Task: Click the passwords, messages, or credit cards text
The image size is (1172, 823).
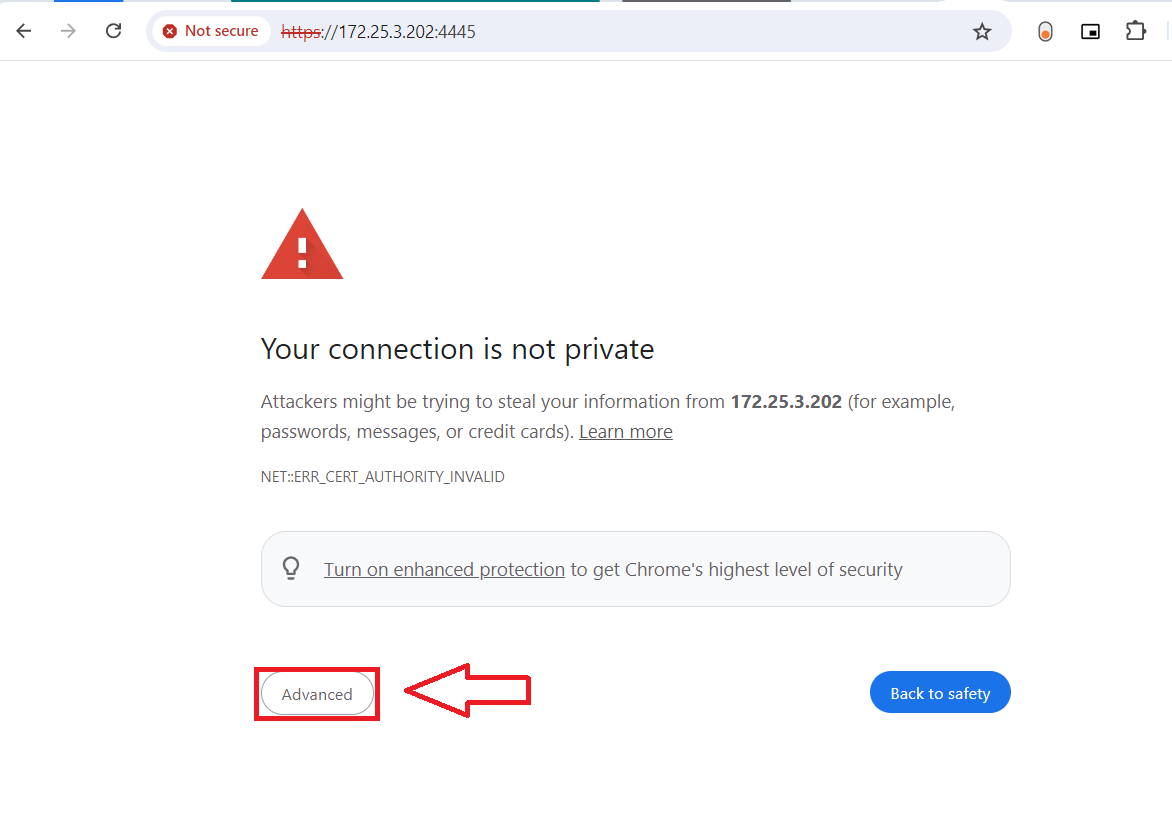Action: tap(415, 432)
